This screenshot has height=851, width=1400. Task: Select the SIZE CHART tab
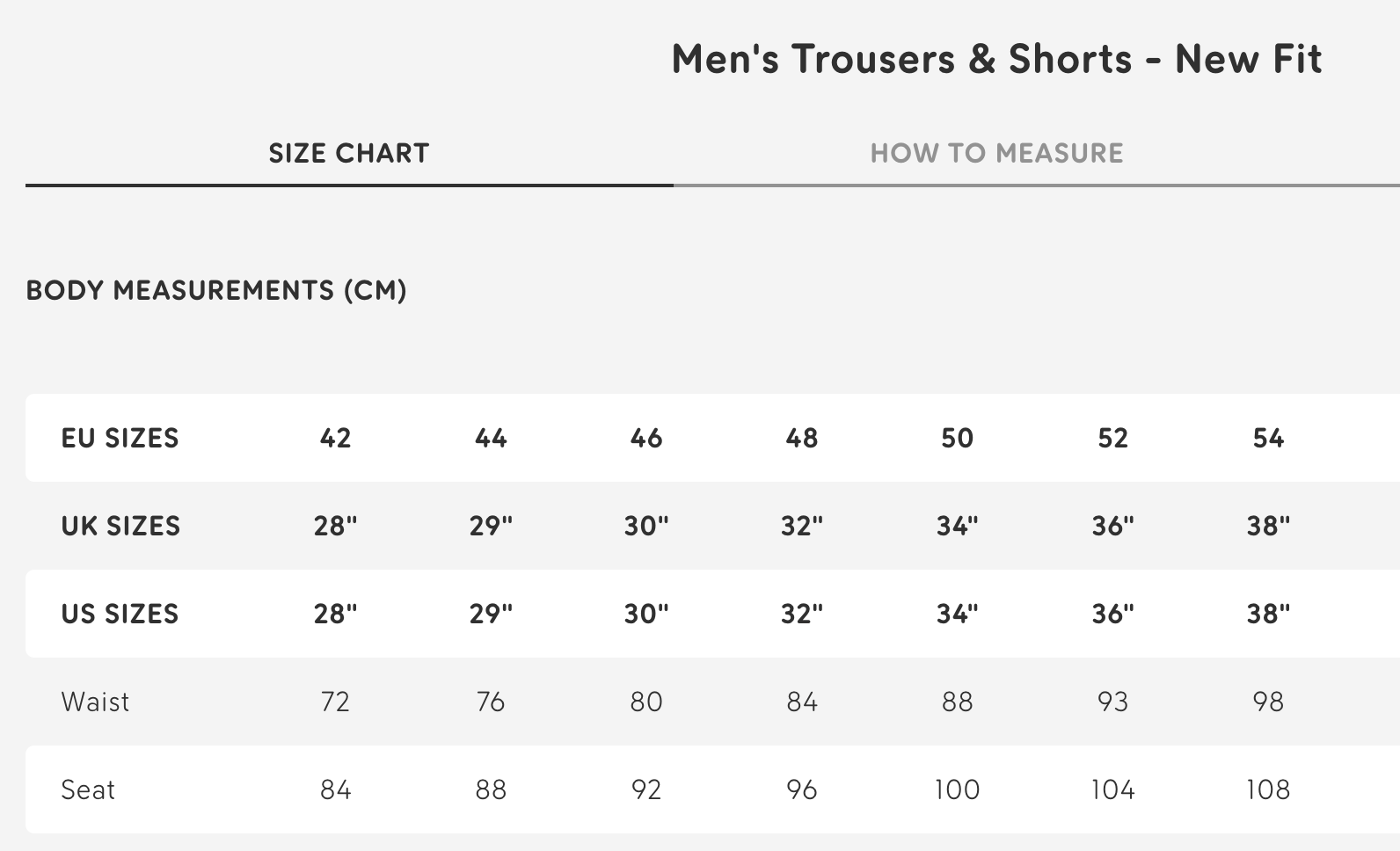click(348, 152)
